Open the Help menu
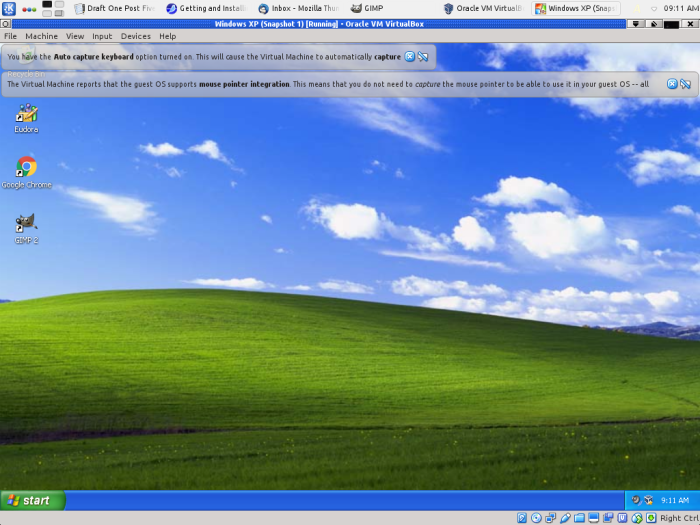 click(168, 36)
